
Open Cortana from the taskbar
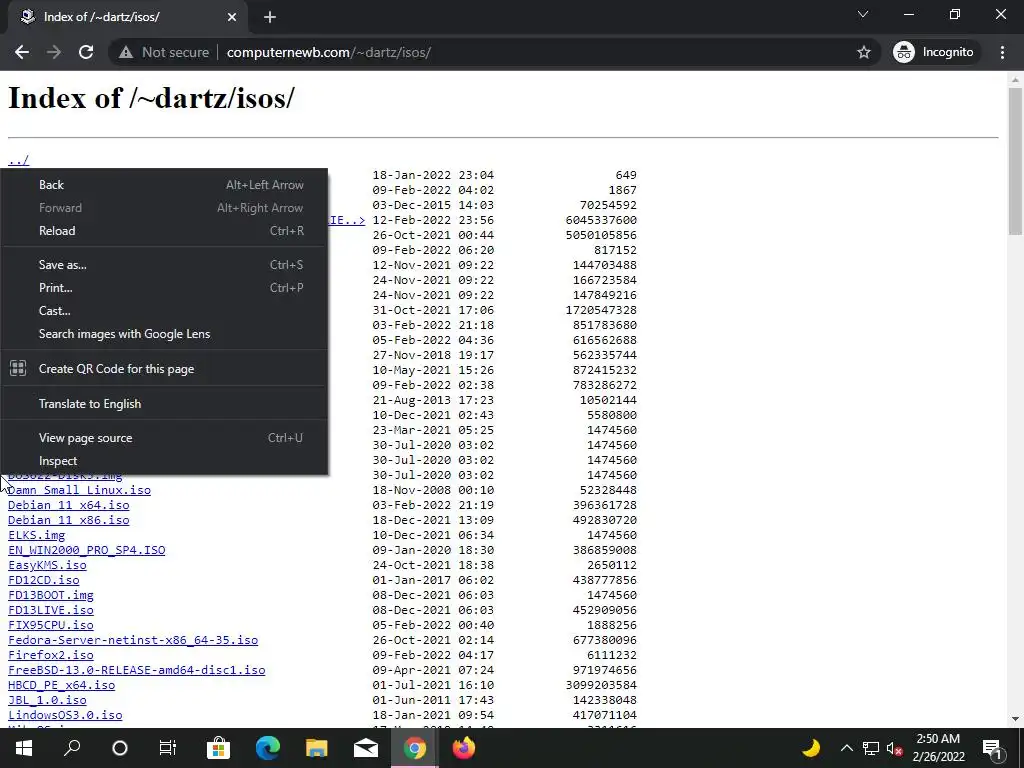pyautogui.click(x=120, y=748)
